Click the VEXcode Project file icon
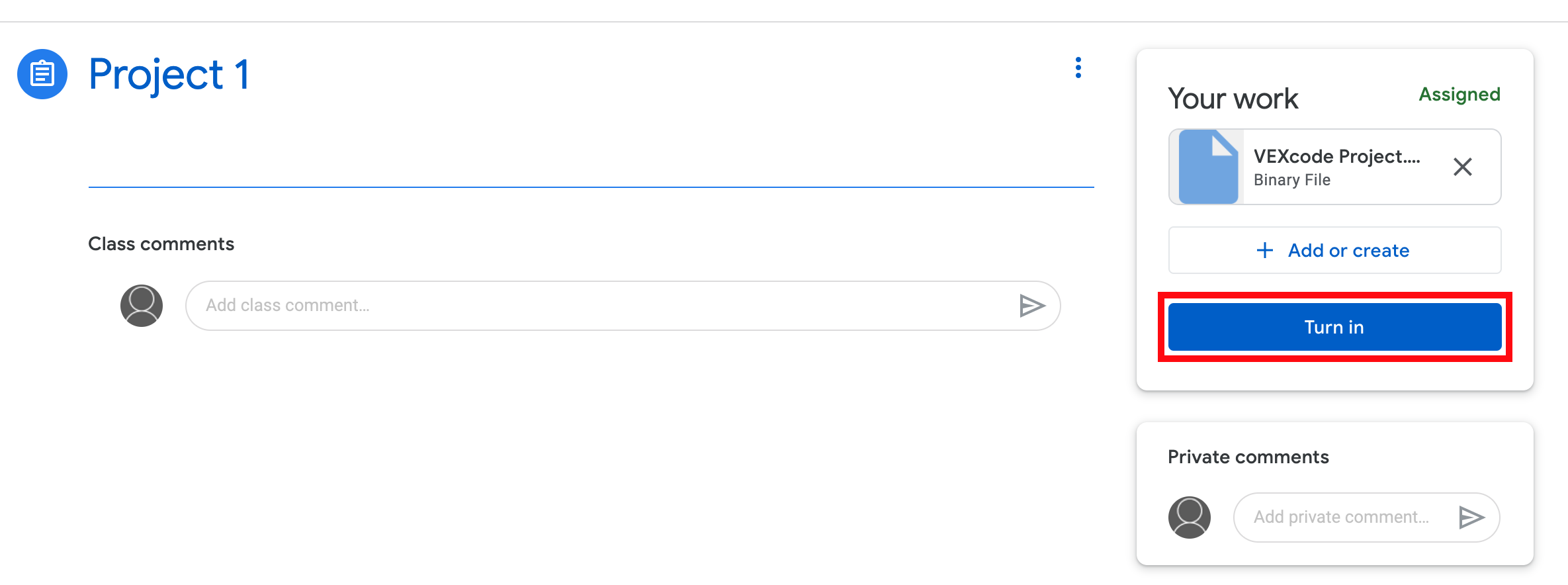This screenshot has height=585, width=1568. point(1205,166)
